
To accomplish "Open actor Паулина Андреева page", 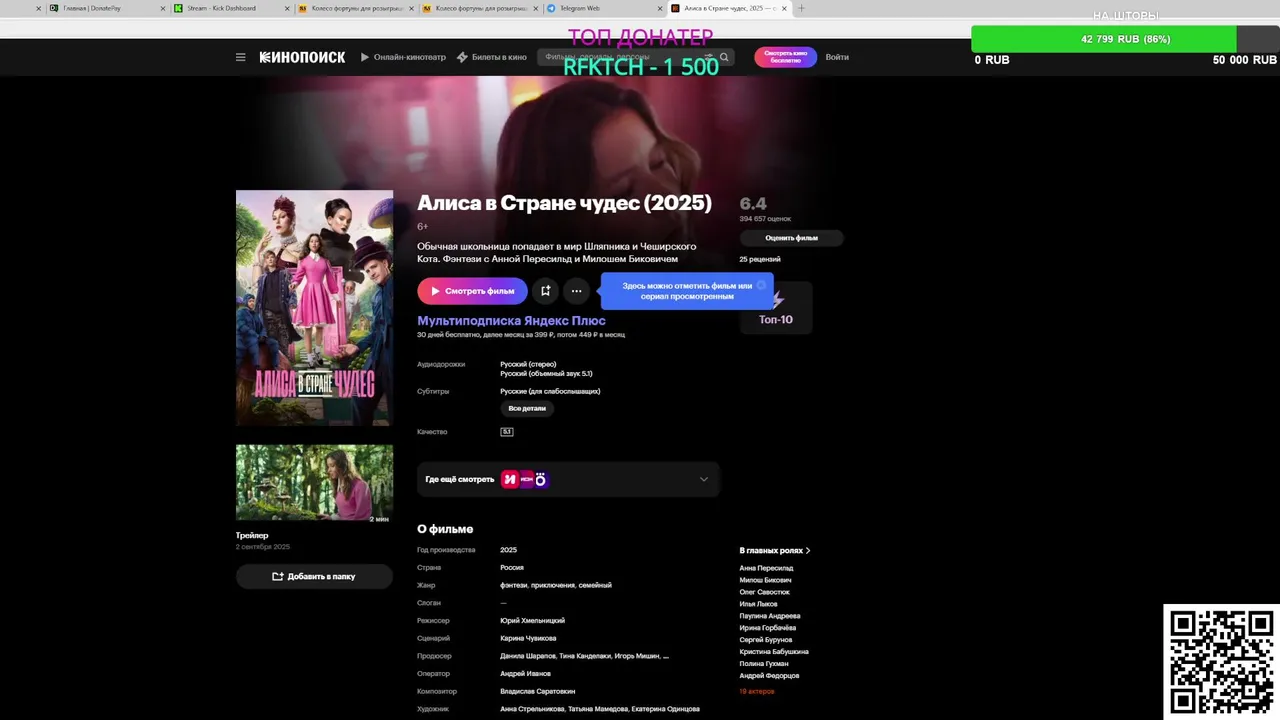I will point(770,616).
